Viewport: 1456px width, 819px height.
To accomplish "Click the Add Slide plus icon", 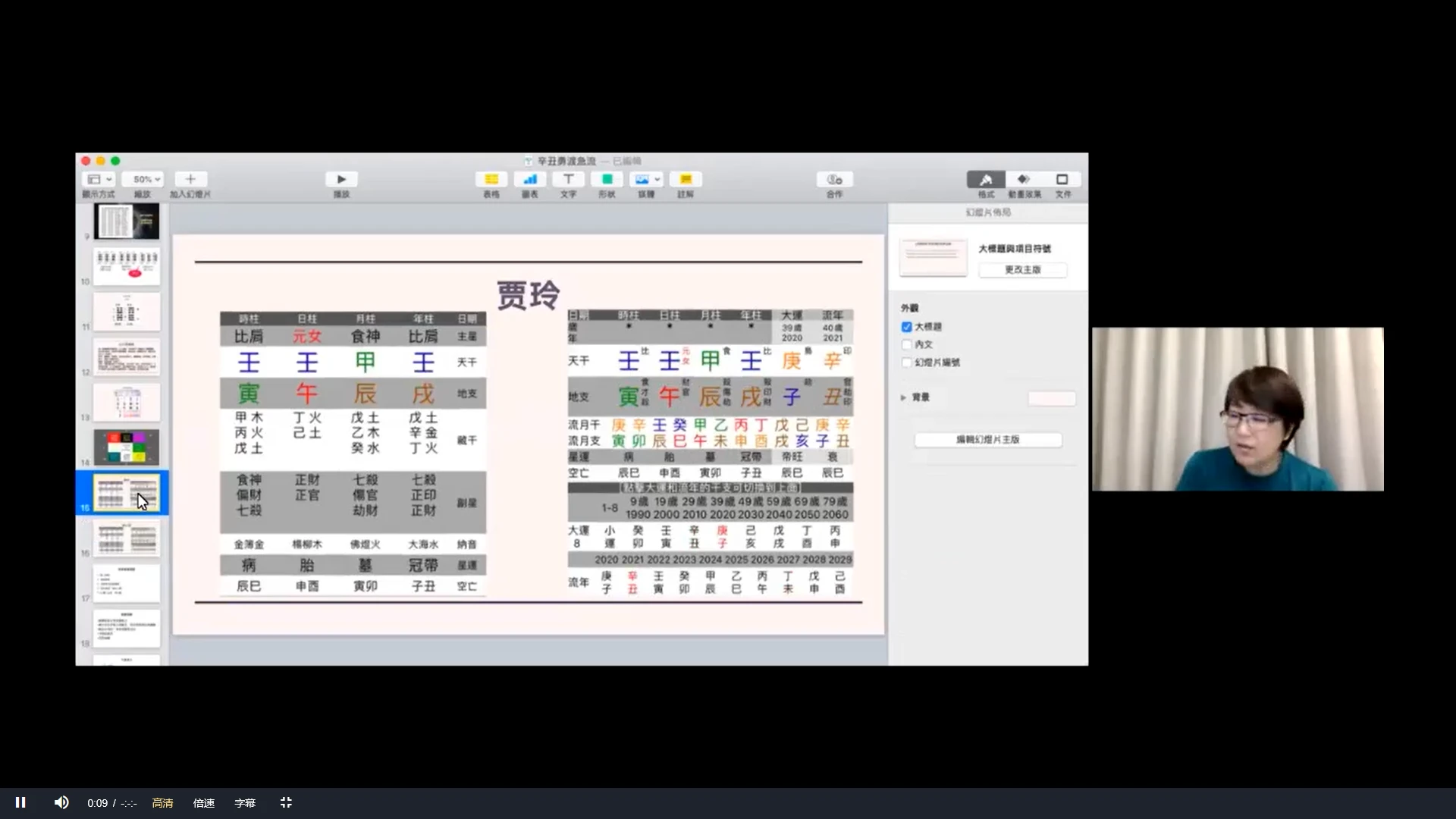I will [x=190, y=180].
